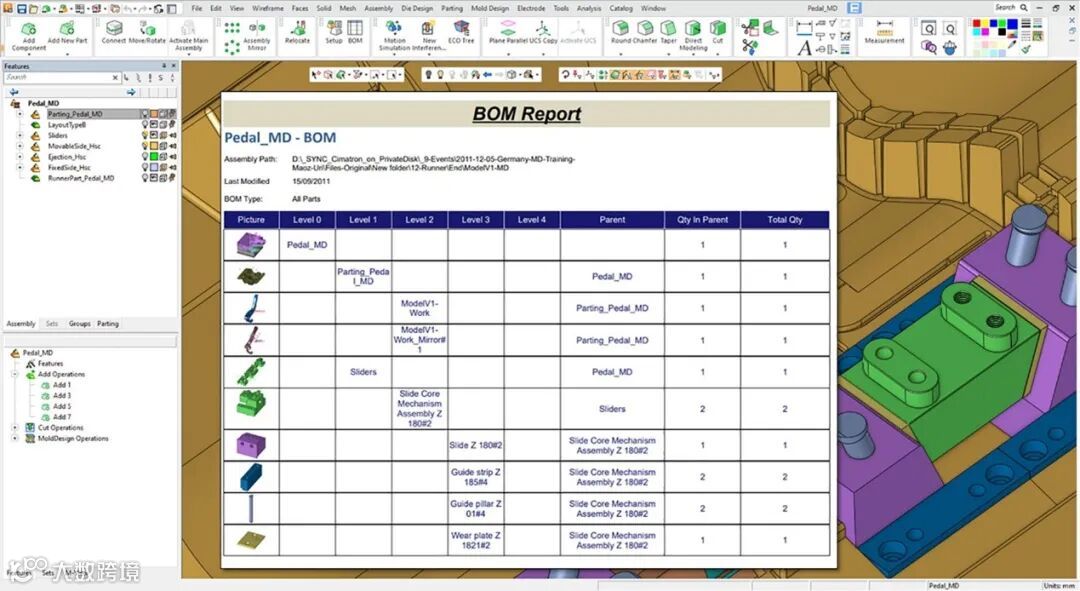This screenshot has width=1080, height=591.
Task: Select the Taper tool
Action: (x=668, y=32)
